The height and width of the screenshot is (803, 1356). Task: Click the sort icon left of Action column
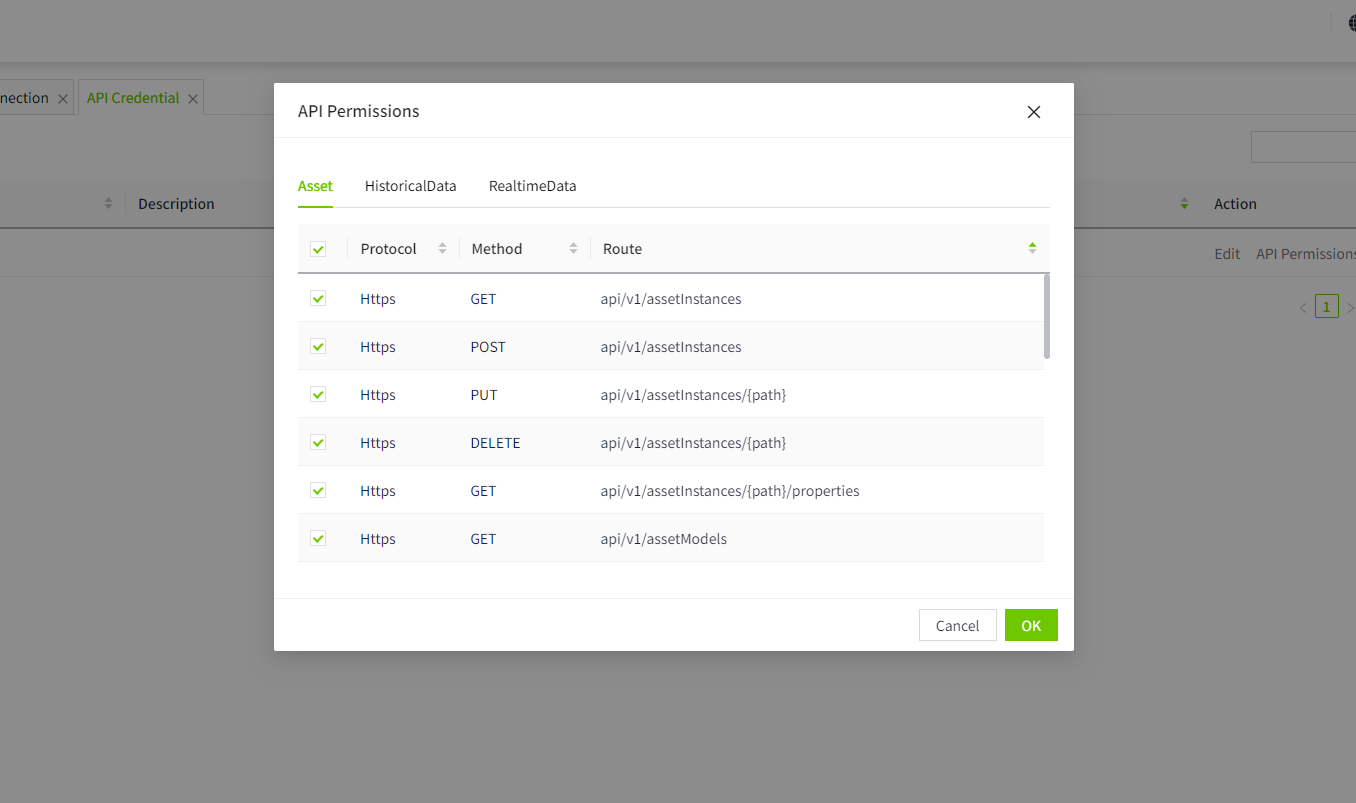(x=1184, y=204)
